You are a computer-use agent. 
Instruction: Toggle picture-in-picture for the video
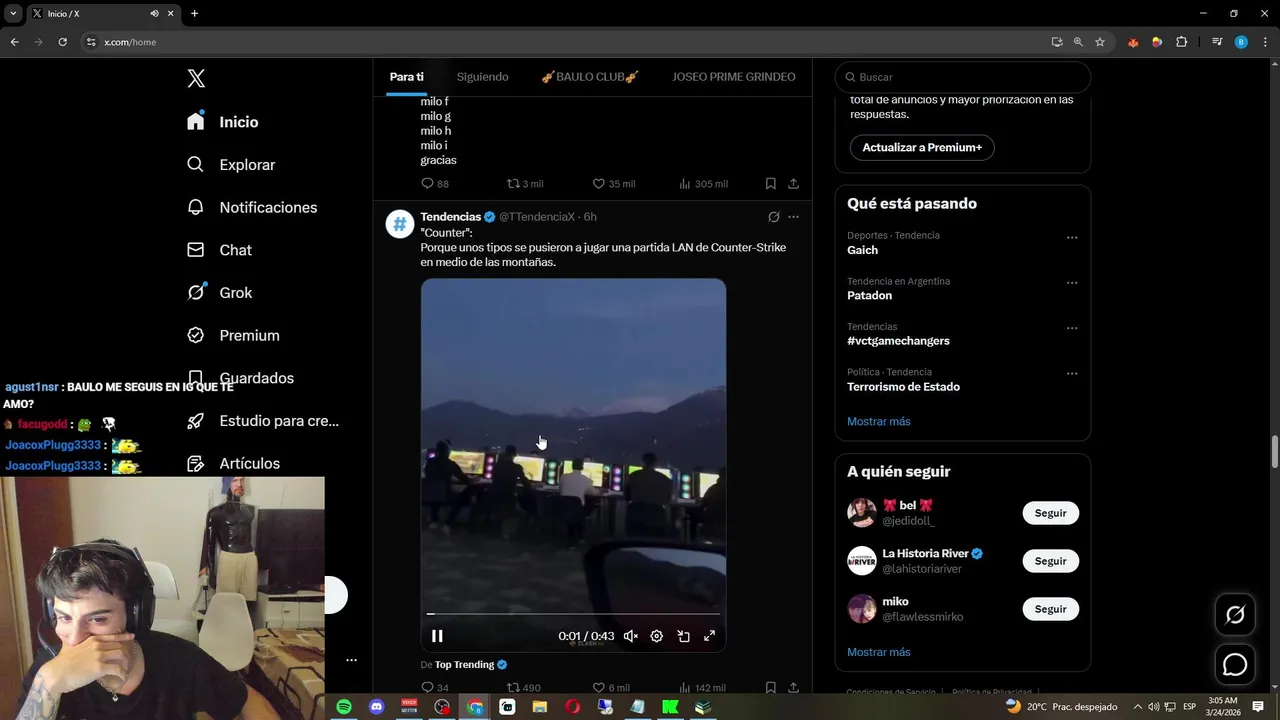(x=683, y=636)
